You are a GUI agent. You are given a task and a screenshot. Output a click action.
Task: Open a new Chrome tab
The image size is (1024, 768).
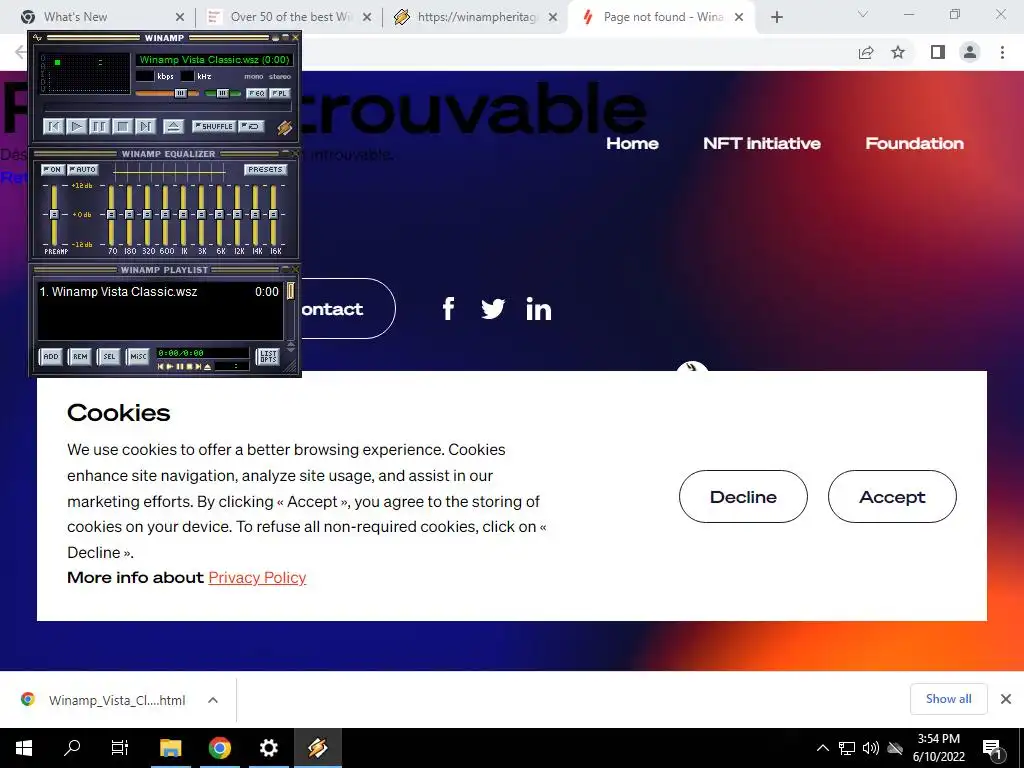pos(776,17)
